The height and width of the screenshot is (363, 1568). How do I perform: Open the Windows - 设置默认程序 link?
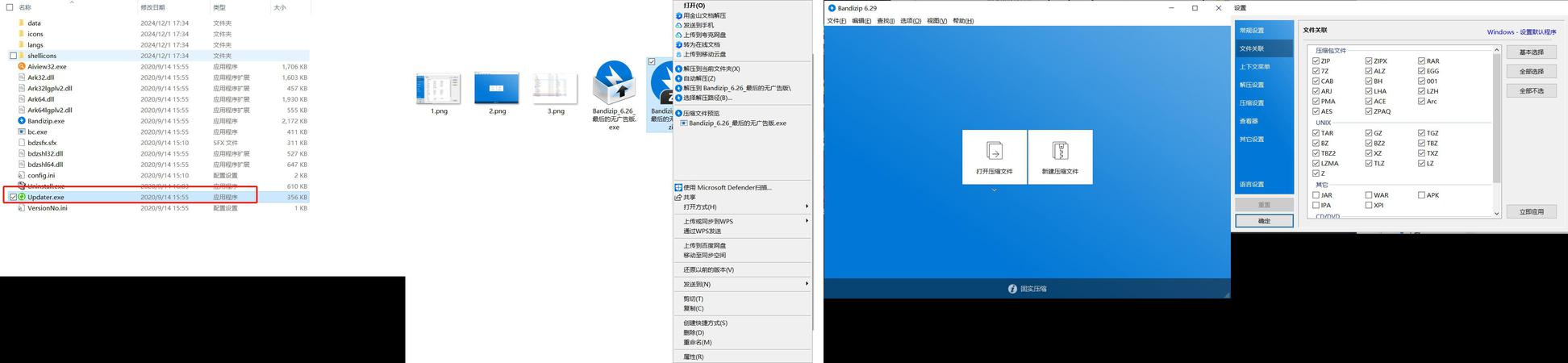(x=1521, y=32)
